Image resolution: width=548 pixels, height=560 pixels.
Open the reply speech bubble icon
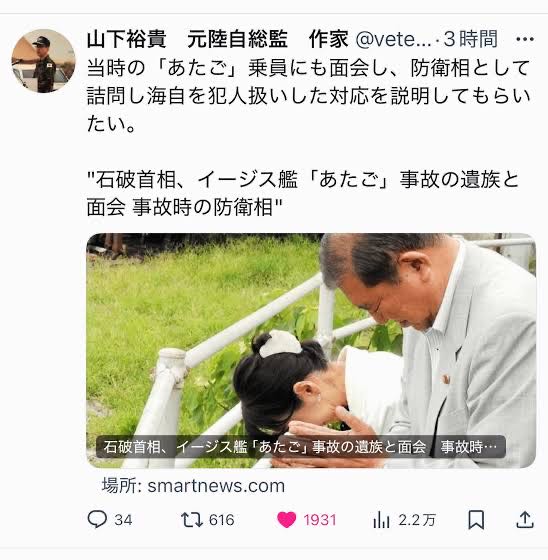97,519
